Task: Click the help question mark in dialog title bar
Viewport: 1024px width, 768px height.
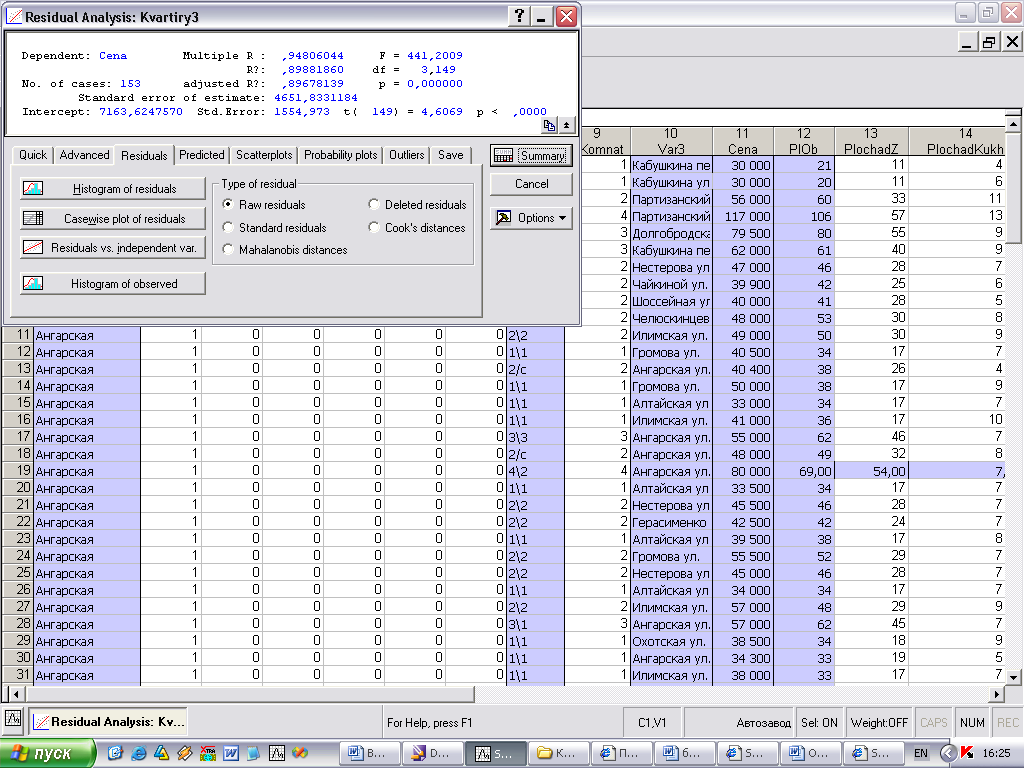Action: (519, 17)
